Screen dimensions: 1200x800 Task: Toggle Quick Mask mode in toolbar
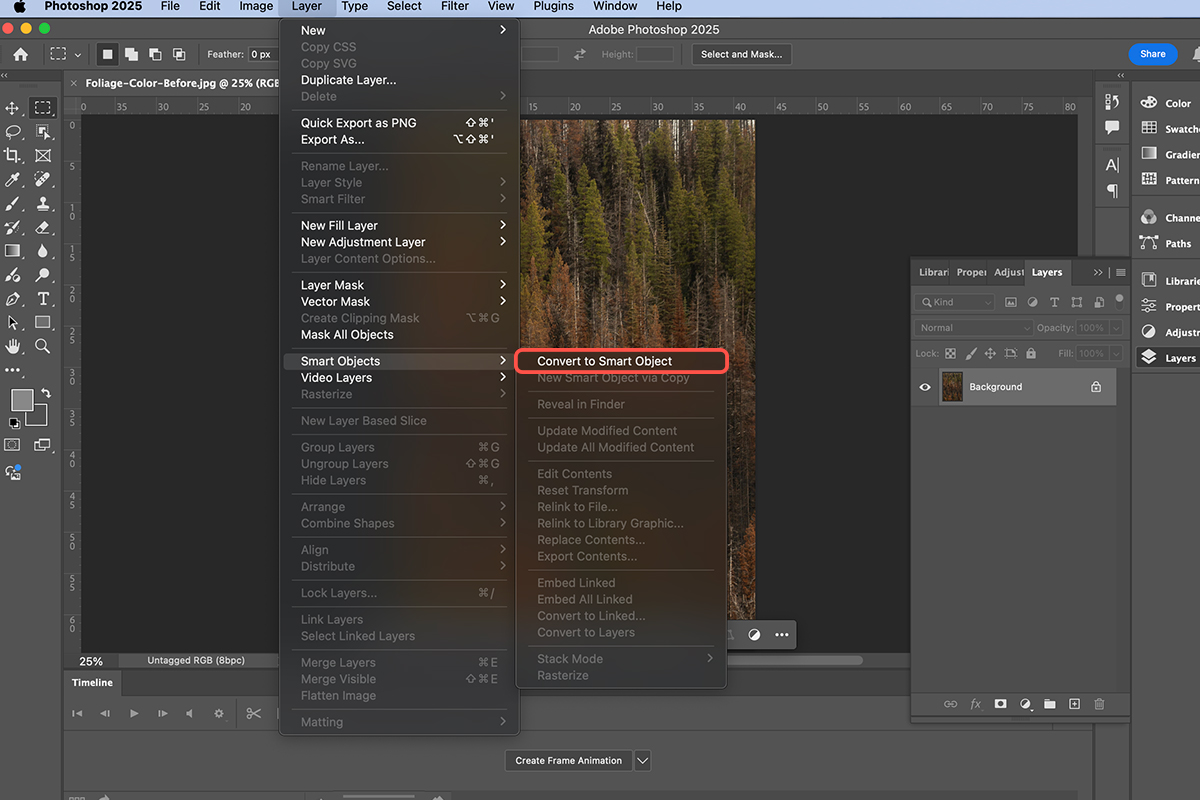tap(13, 445)
